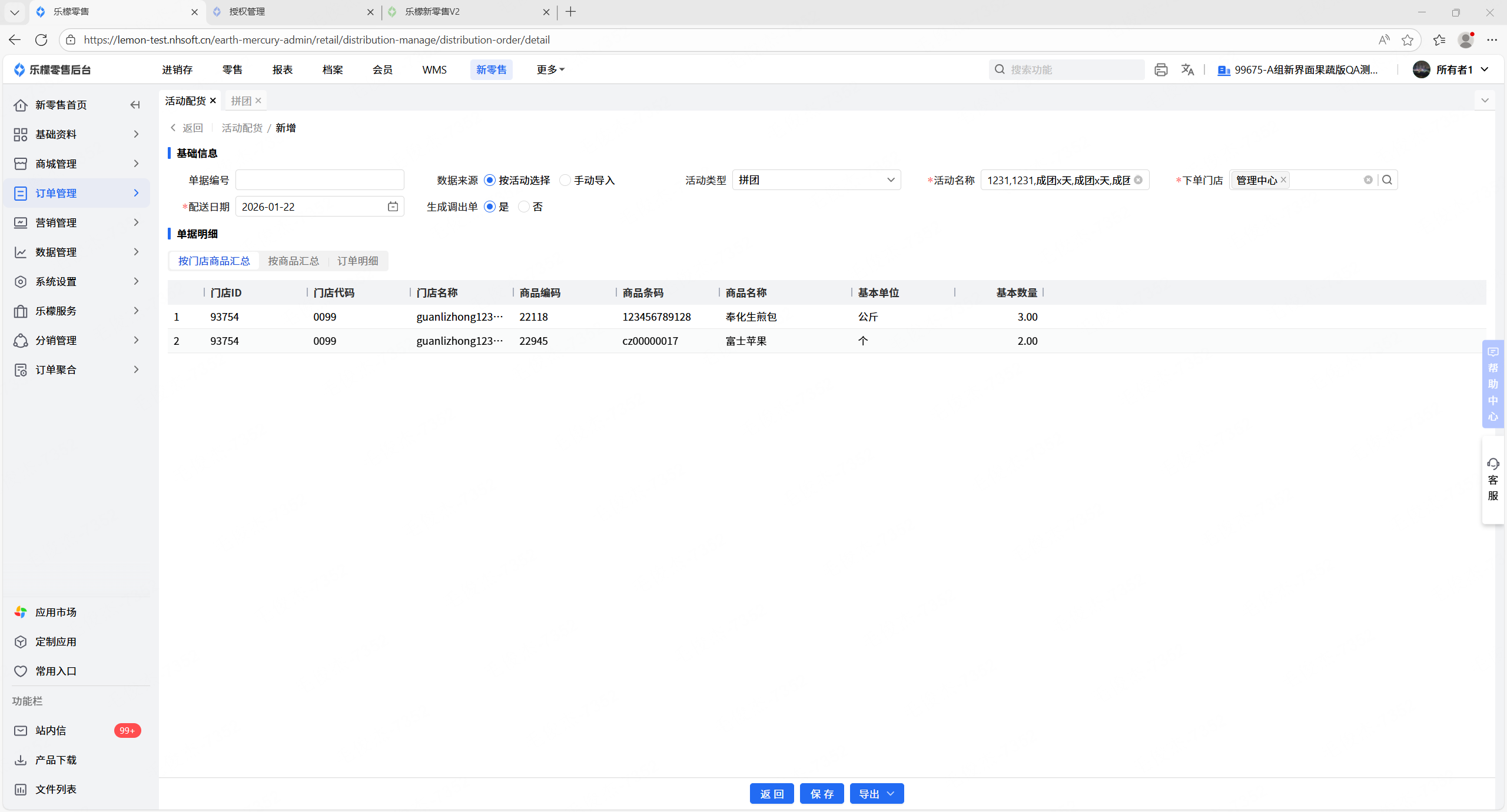Select 按活动选择 radio option
Viewport: 1507px width, 812px height.
tap(490, 180)
